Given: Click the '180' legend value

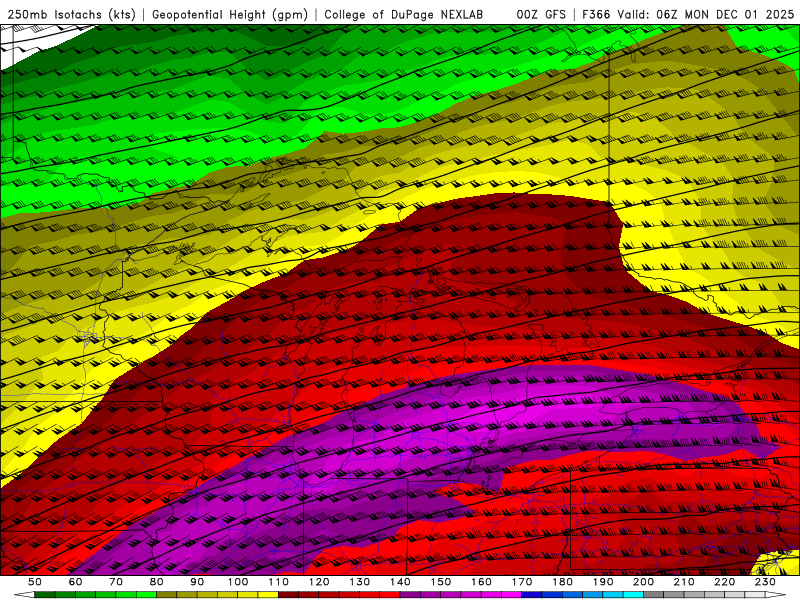Looking at the screenshot, I should (562, 582).
